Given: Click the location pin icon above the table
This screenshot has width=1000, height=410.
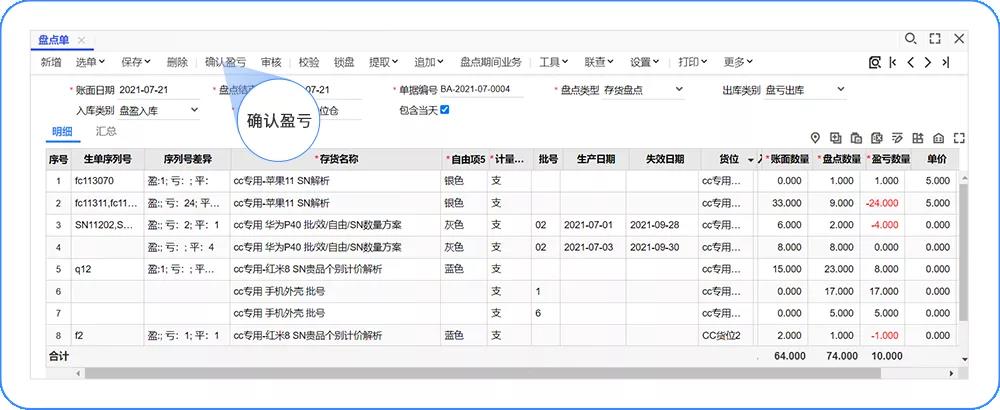Looking at the screenshot, I should 815,138.
